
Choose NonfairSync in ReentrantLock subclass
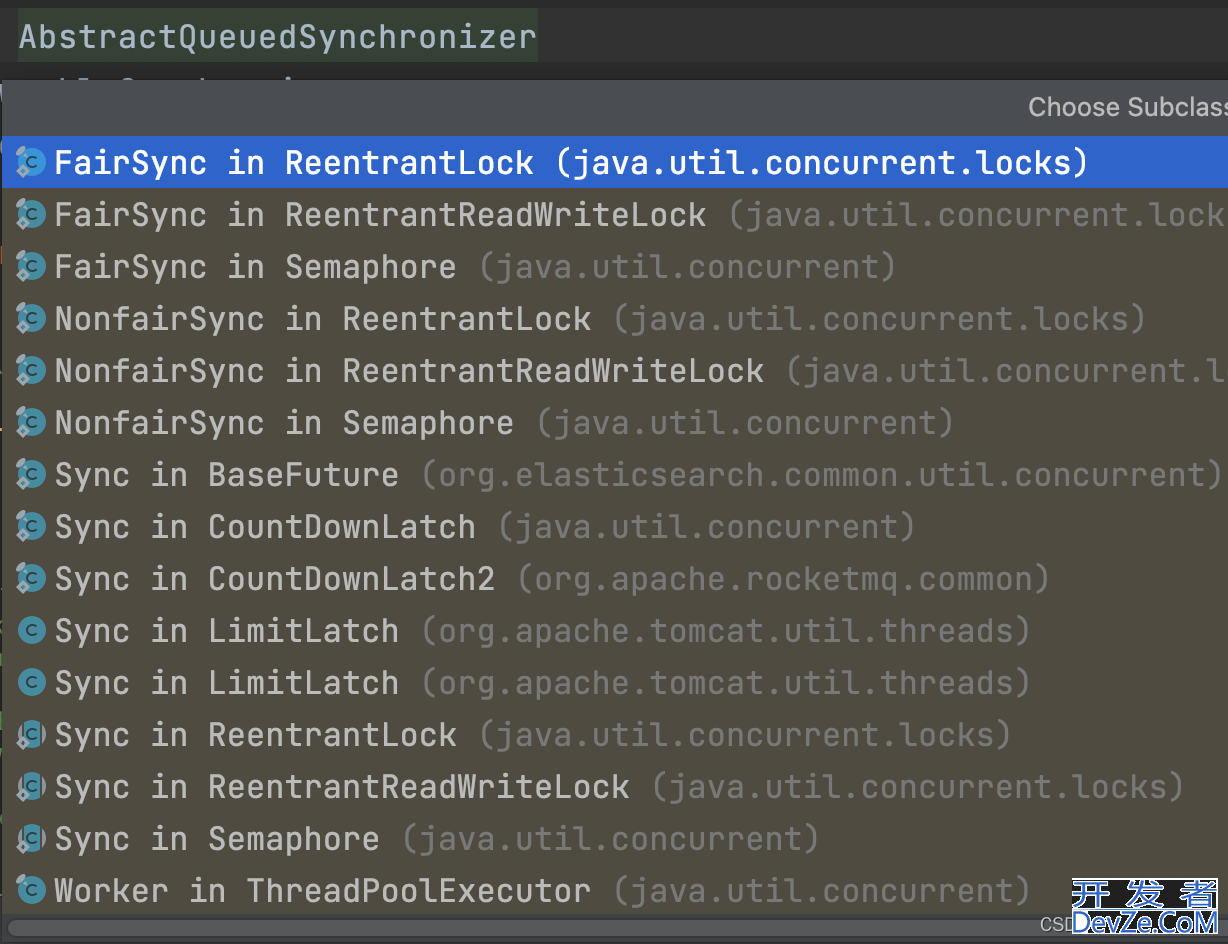click(x=322, y=319)
